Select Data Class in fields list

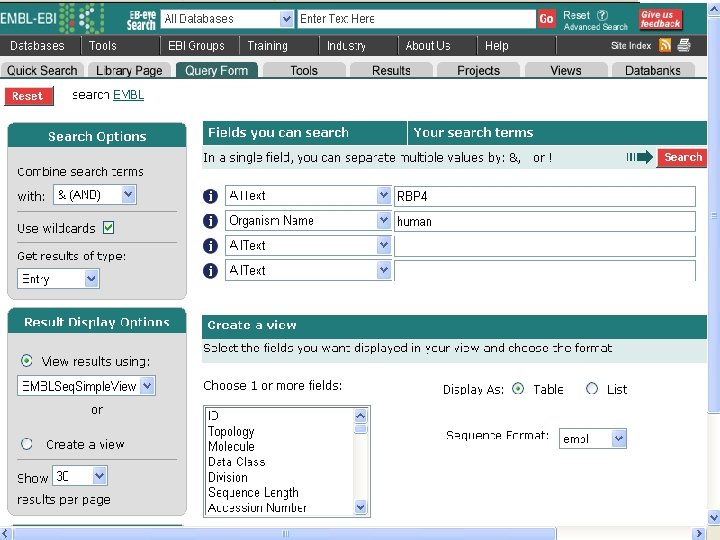(x=236, y=461)
